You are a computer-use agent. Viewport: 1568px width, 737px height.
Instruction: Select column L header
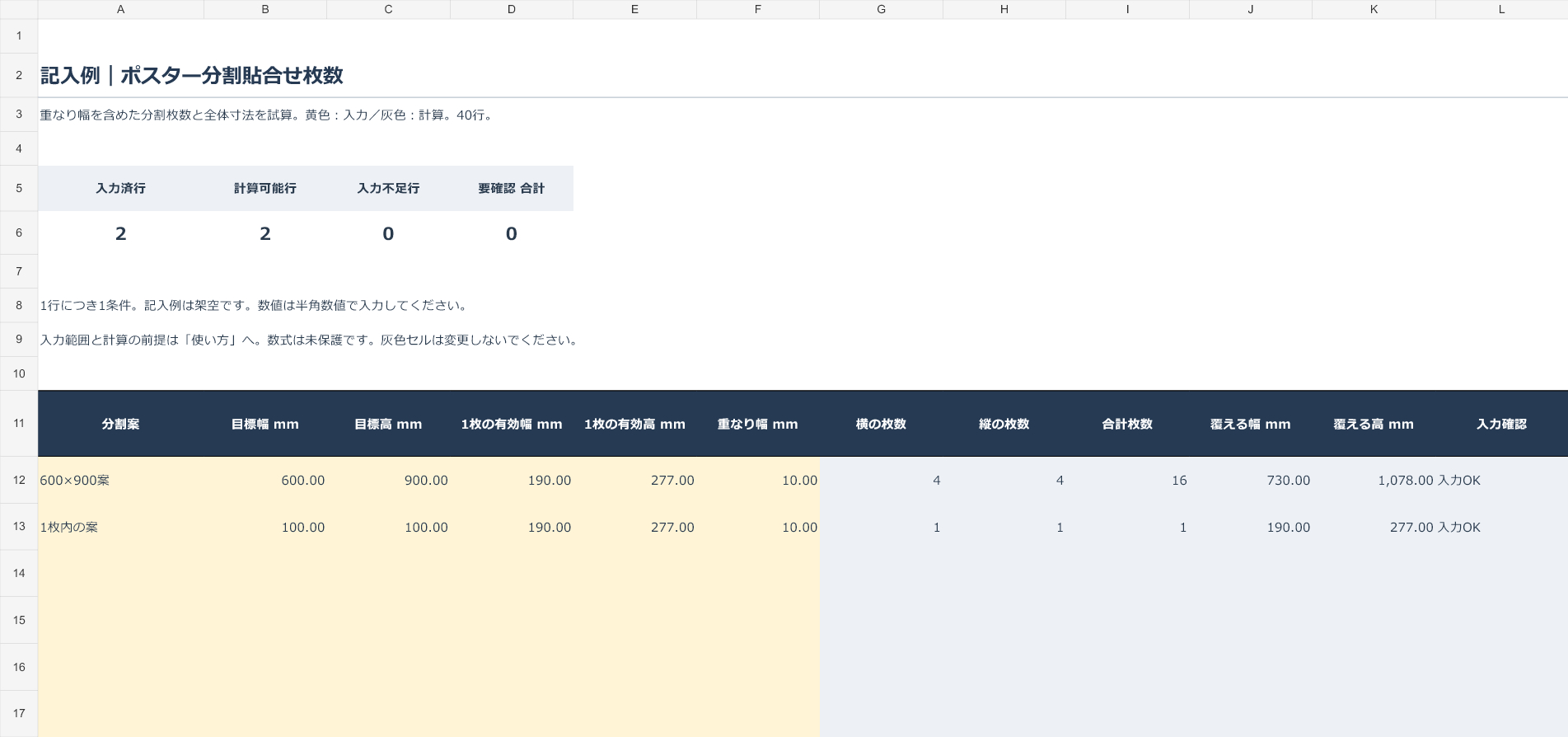1501,9
